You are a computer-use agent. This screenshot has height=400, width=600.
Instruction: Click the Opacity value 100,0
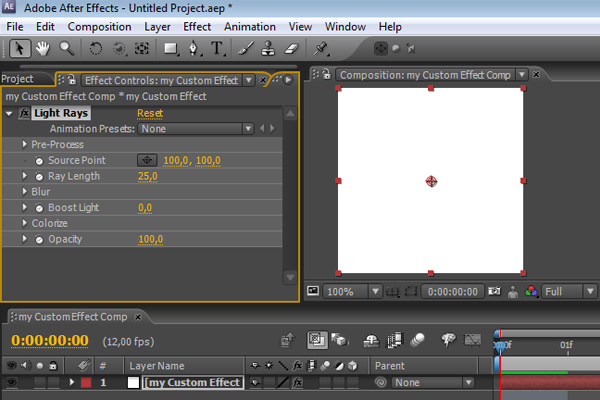pyautogui.click(x=151, y=239)
